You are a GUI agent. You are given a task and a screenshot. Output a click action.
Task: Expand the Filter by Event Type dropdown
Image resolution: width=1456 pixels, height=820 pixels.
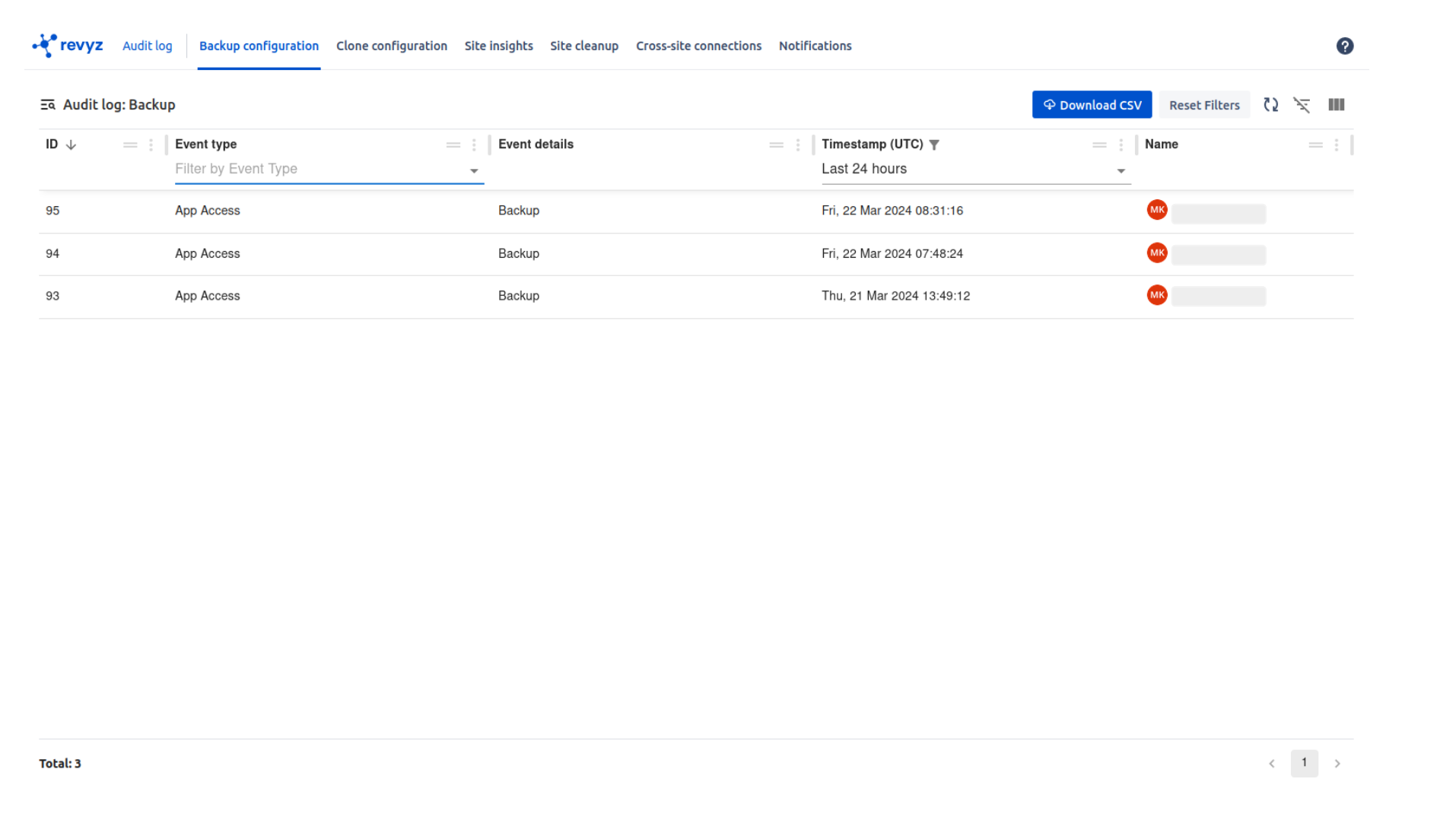click(473, 171)
